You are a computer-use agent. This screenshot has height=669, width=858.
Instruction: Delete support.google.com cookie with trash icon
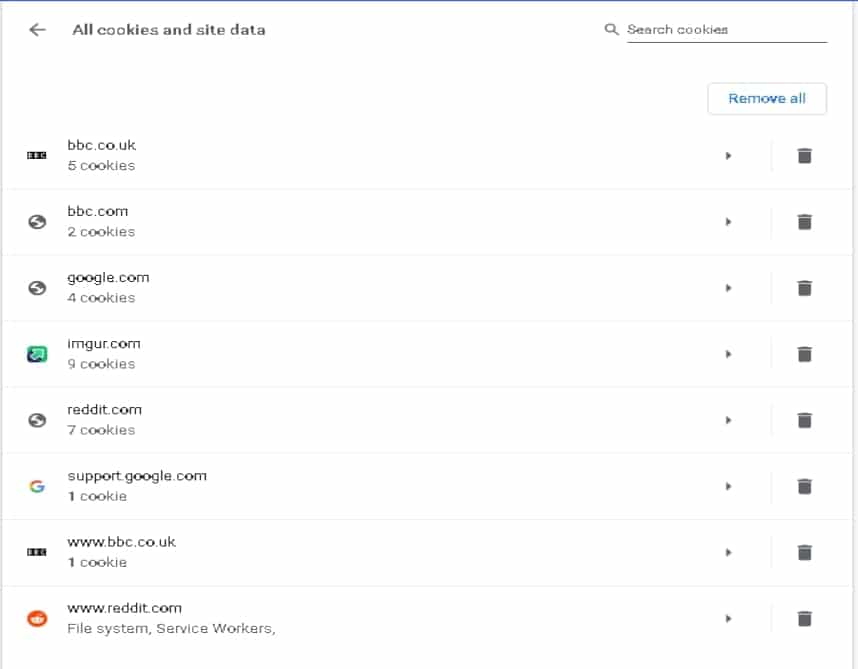click(x=804, y=486)
